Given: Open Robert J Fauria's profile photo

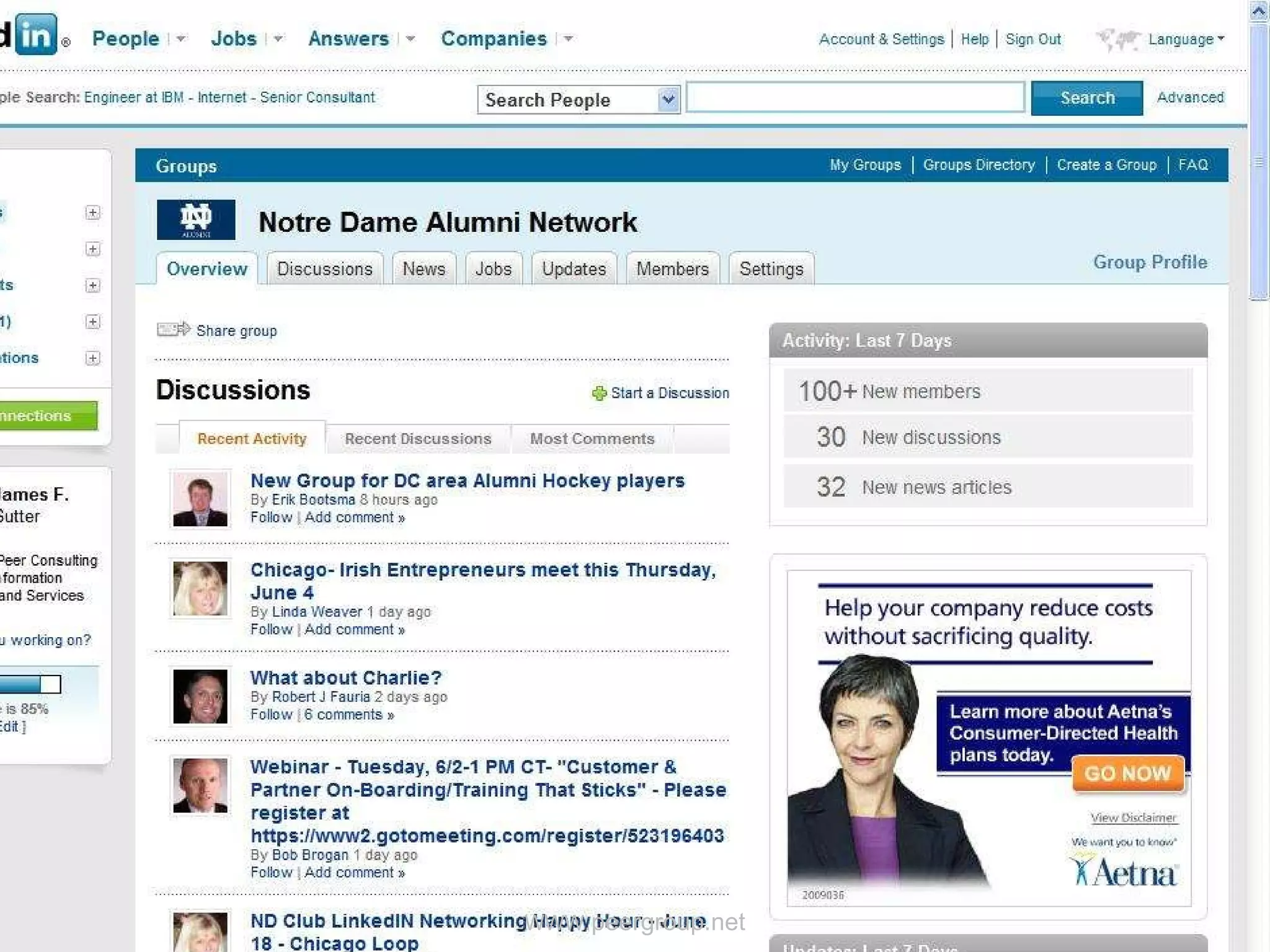Looking at the screenshot, I should tap(200, 696).
